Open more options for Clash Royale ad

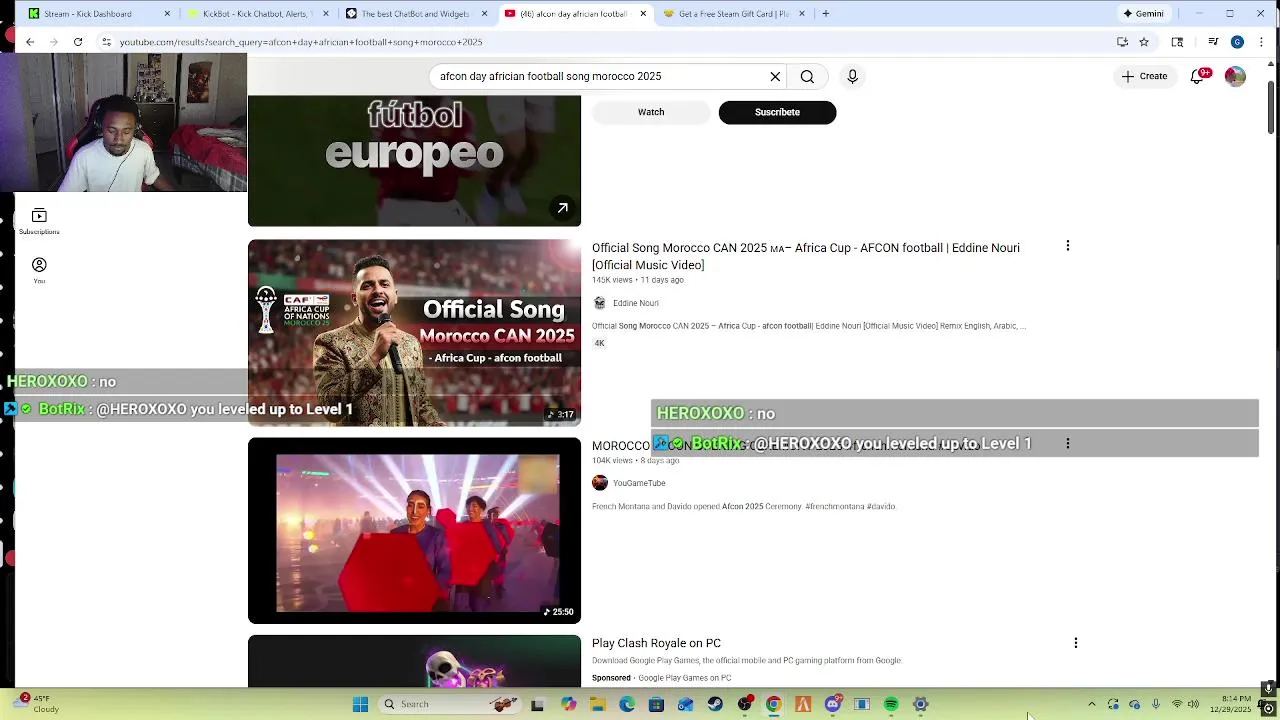[1075, 643]
